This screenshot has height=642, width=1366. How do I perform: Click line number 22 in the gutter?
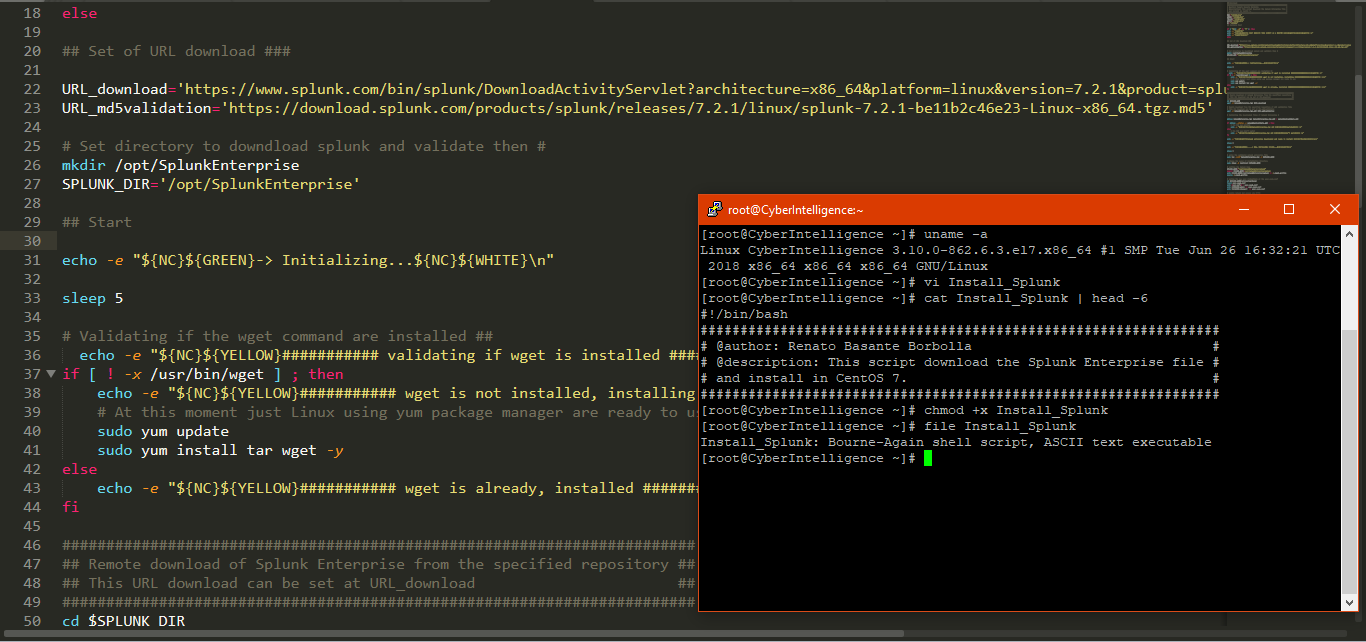click(32, 89)
